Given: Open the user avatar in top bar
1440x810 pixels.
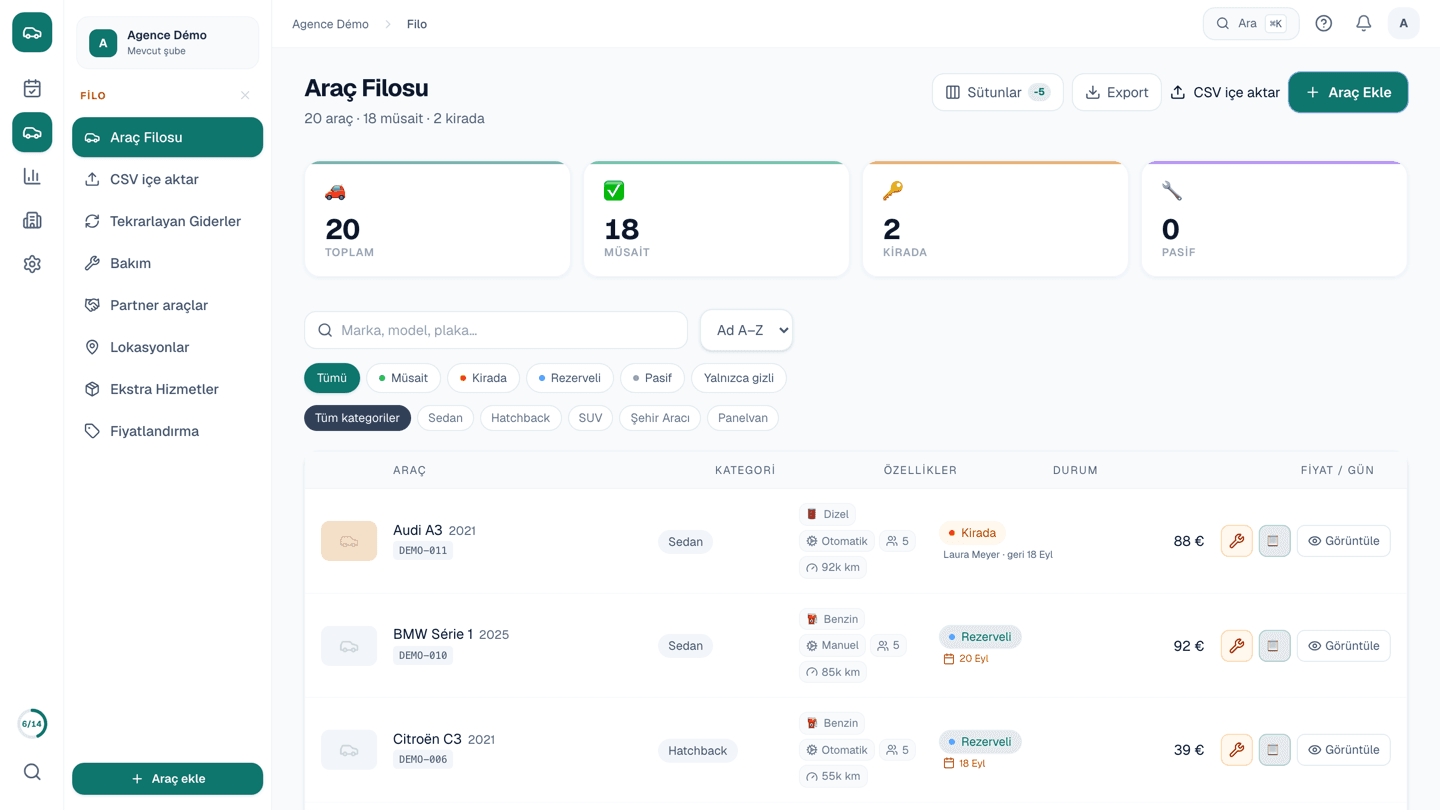Looking at the screenshot, I should point(1403,24).
